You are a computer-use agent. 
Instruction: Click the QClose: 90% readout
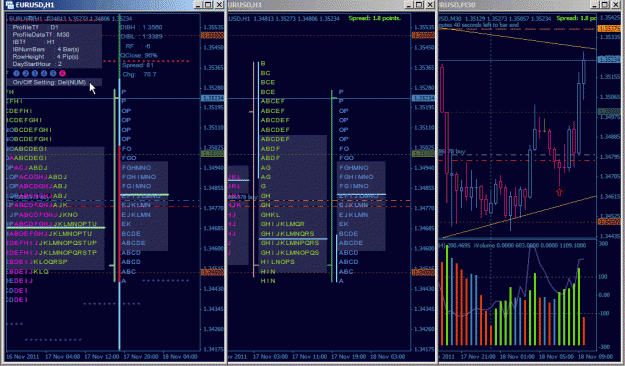[x=139, y=55]
